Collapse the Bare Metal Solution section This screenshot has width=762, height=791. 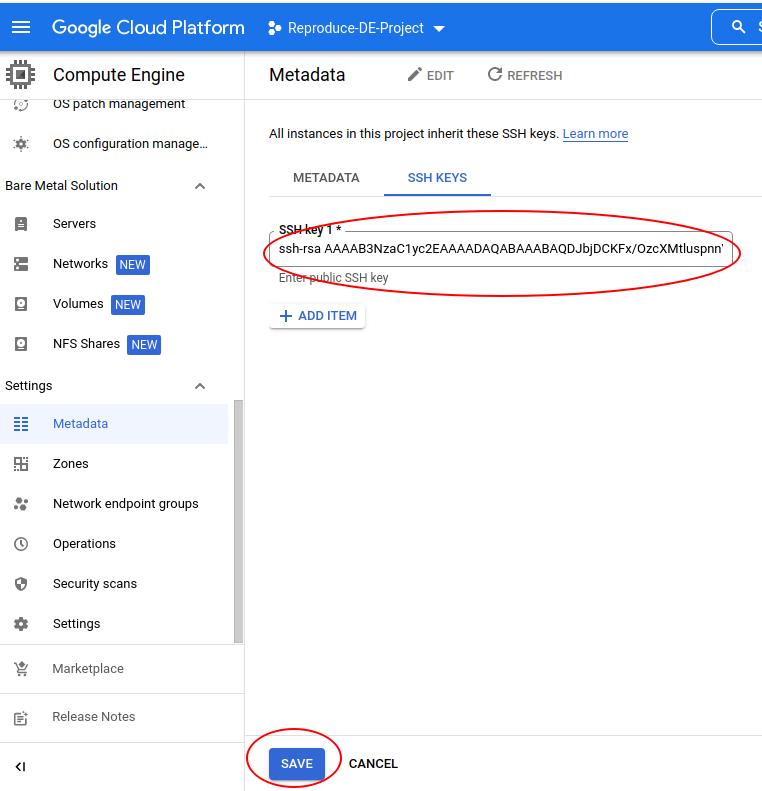tap(200, 186)
